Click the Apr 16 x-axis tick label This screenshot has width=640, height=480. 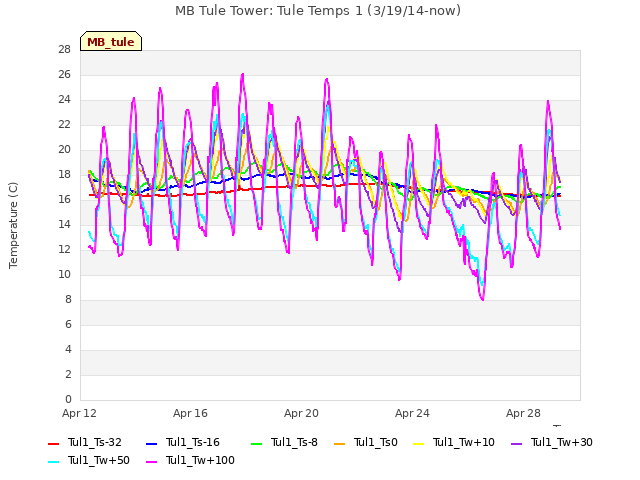pos(190,413)
